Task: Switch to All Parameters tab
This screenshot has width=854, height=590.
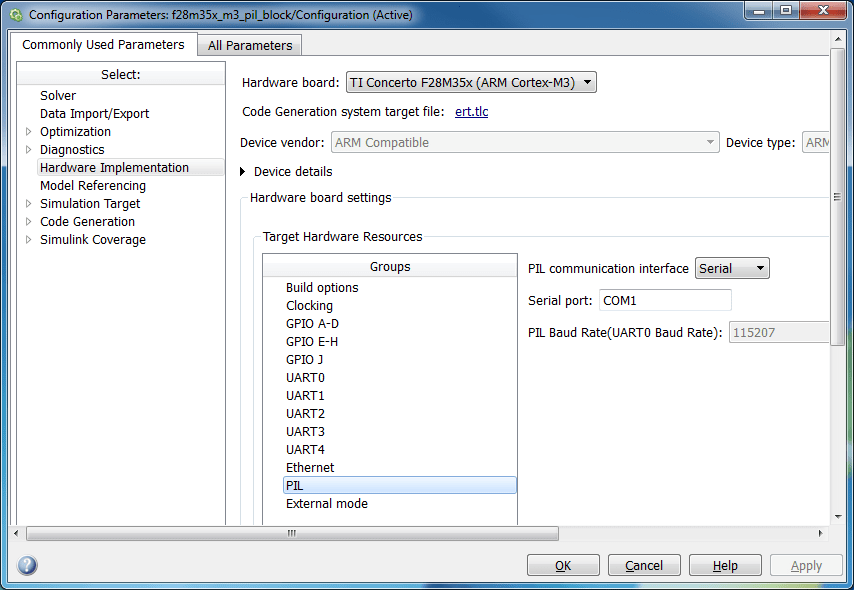Action: tap(250, 45)
